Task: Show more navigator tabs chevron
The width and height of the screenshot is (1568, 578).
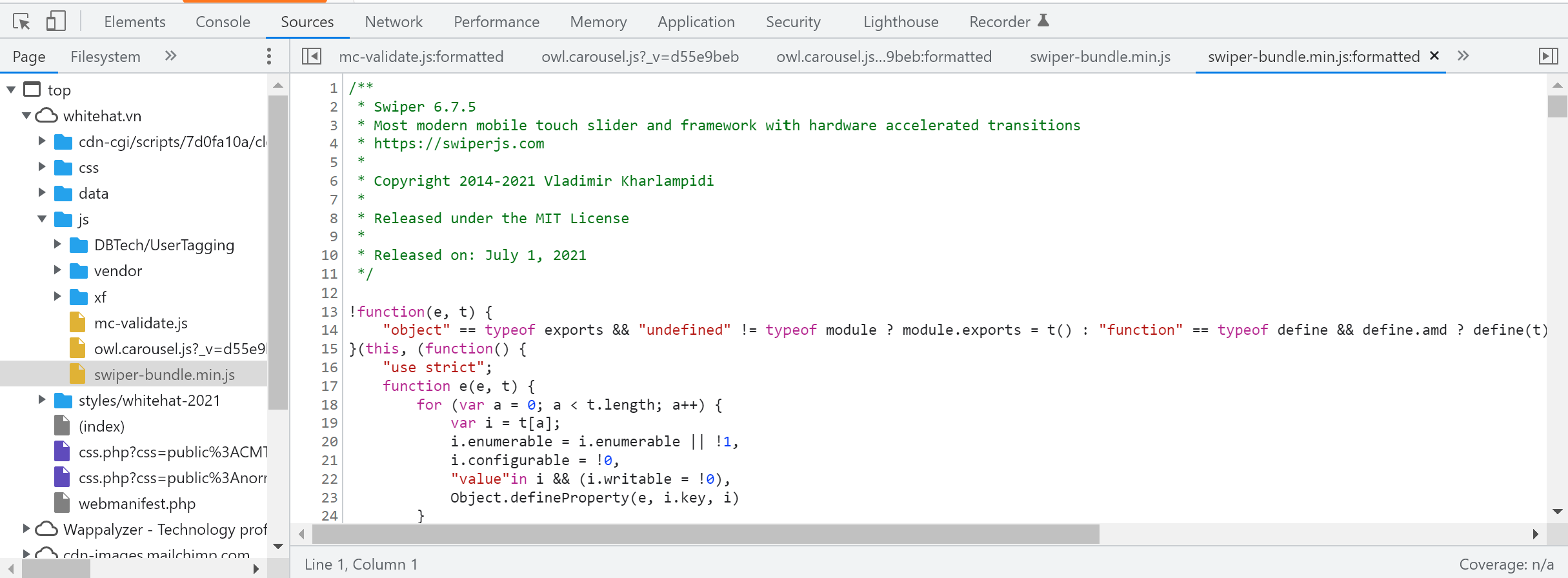Action: tap(170, 55)
